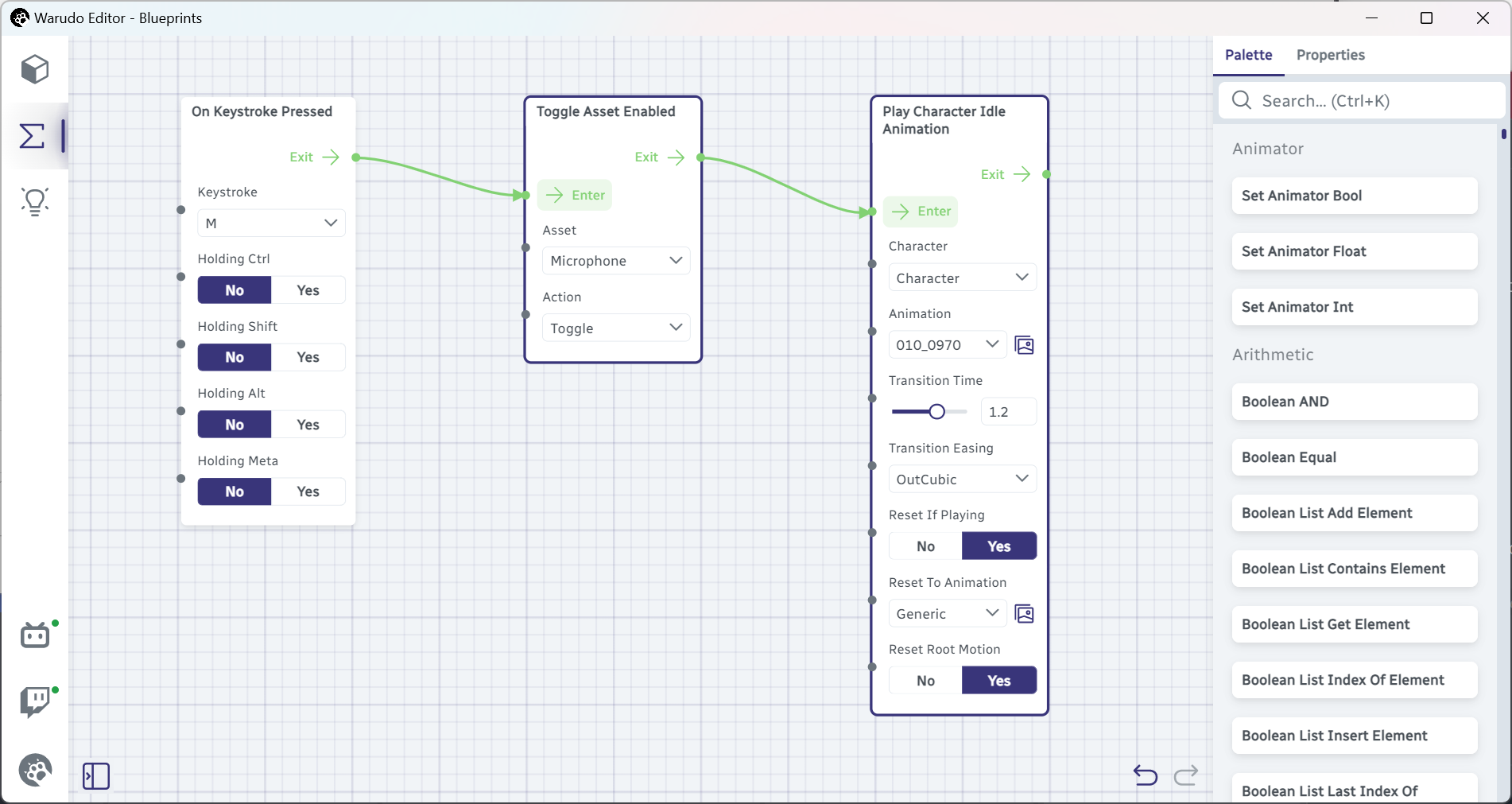Screen dimensions: 1512x804
Task: Add Boolean List Contains Element node
Action: coord(1355,569)
